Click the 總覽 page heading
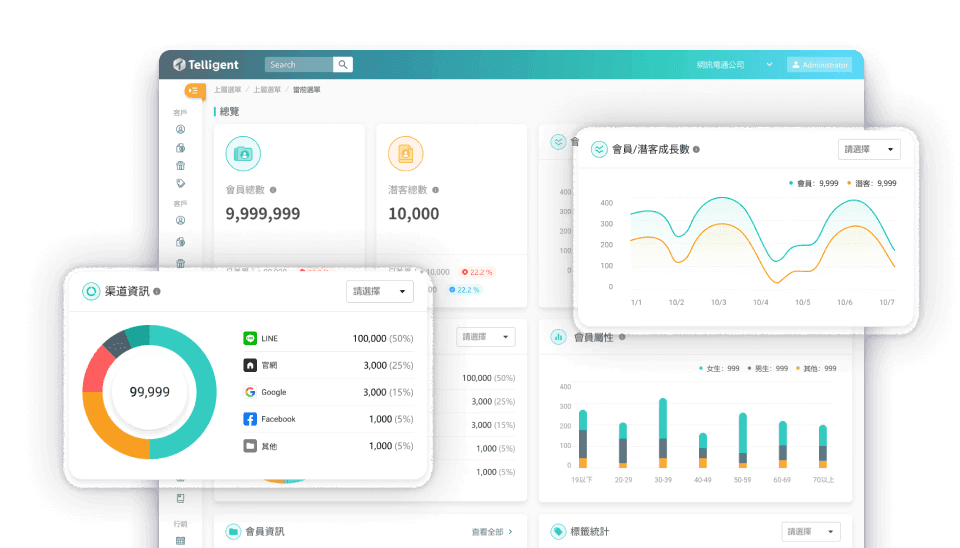Image resolution: width=960 pixels, height=548 pixels. 230,111
